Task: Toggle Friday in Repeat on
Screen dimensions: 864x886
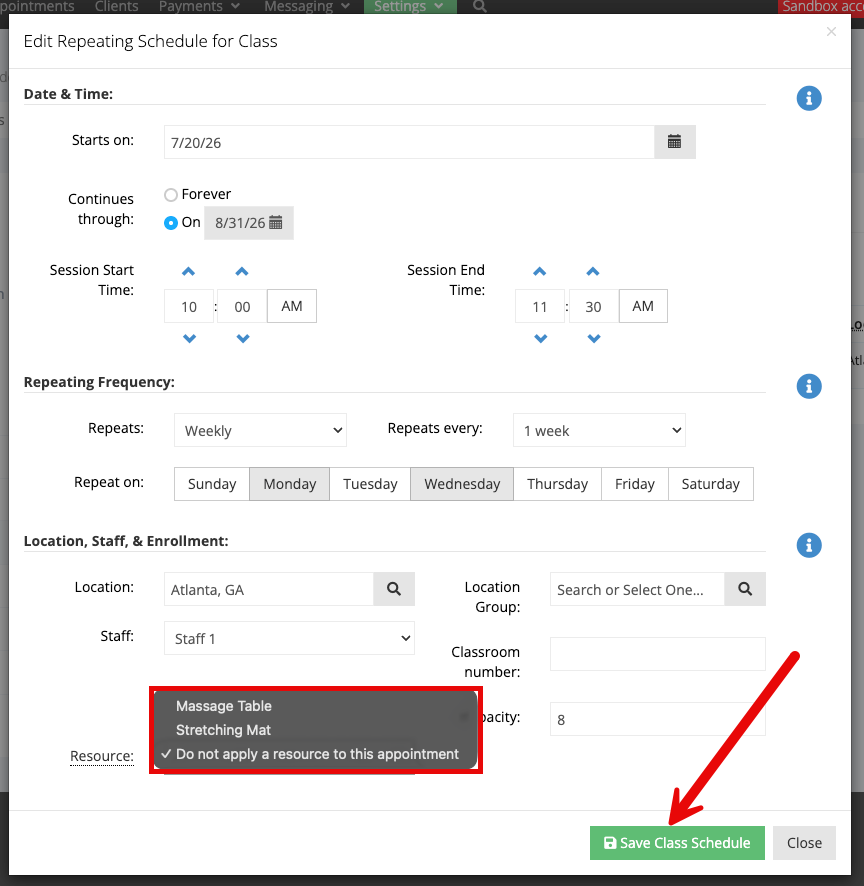Action: coord(635,484)
